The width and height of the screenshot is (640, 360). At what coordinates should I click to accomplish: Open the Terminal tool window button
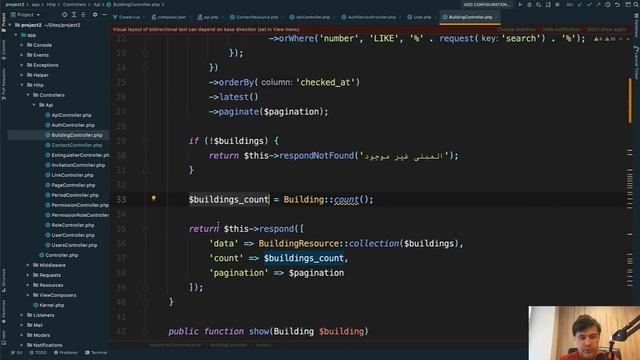click(96, 353)
